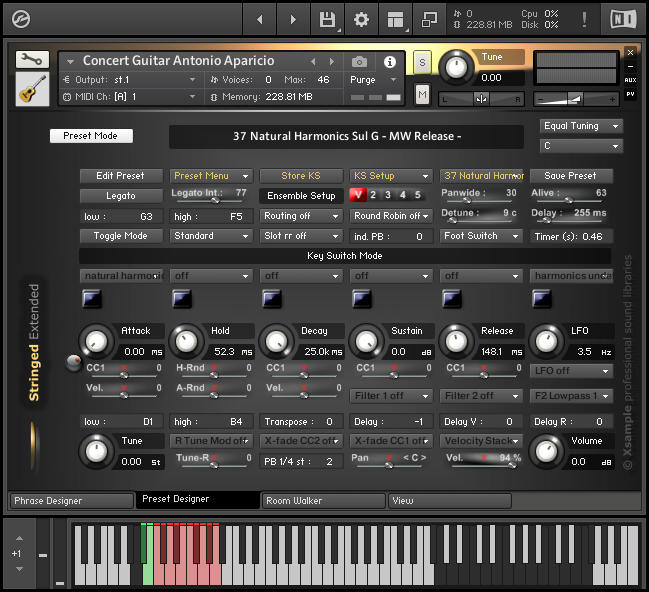Switch to Room Walker tab
This screenshot has width=649, height=592.
[324, 501]
